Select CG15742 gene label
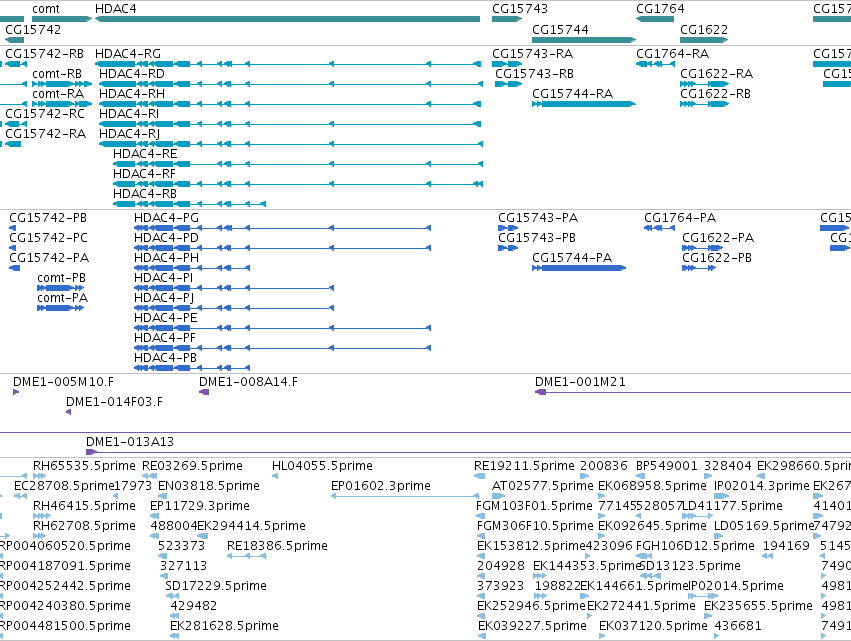This screenshot has width=851, height=641. 33,29
